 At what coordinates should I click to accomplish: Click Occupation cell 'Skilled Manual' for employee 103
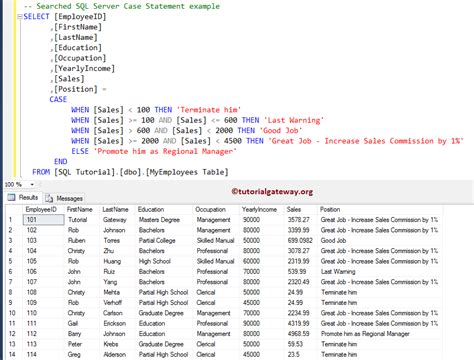pos(215,240)
